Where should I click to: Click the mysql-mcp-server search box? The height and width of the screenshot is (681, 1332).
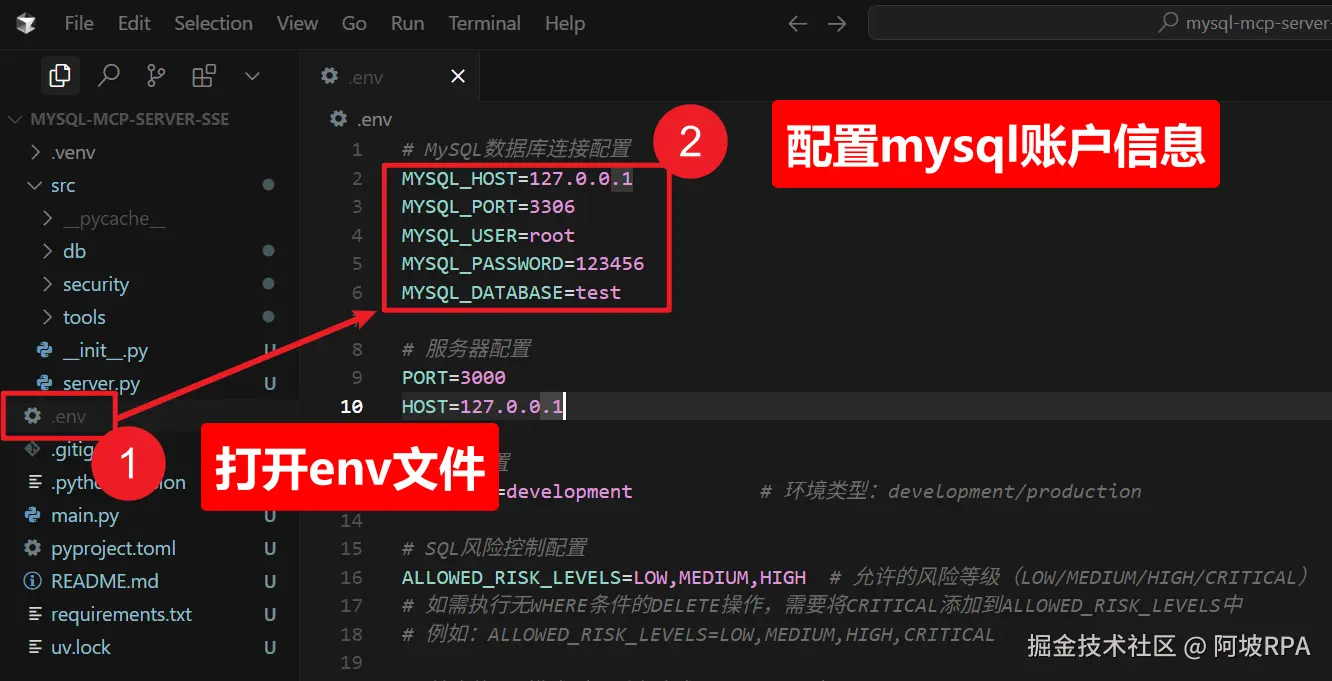(1100, 23)
